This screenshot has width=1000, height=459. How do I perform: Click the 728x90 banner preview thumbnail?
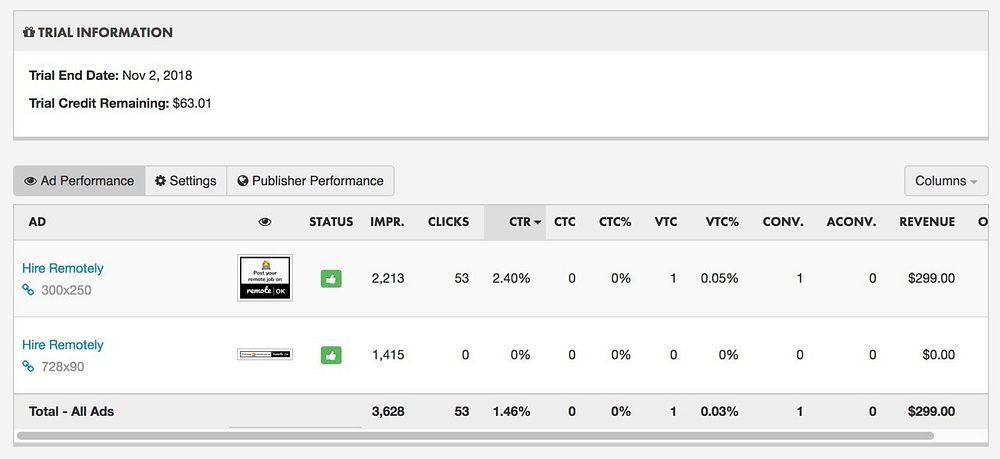pyautogui.click(x=265, y=355)
